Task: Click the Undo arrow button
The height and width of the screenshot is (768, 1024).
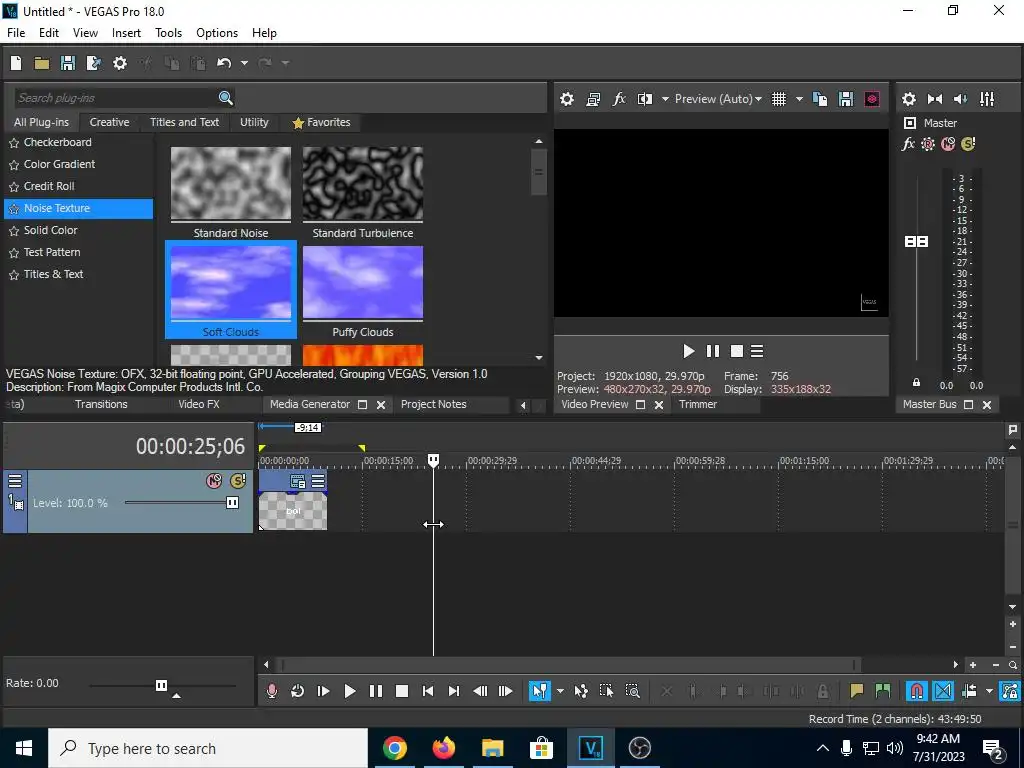Action: (224, 63)
